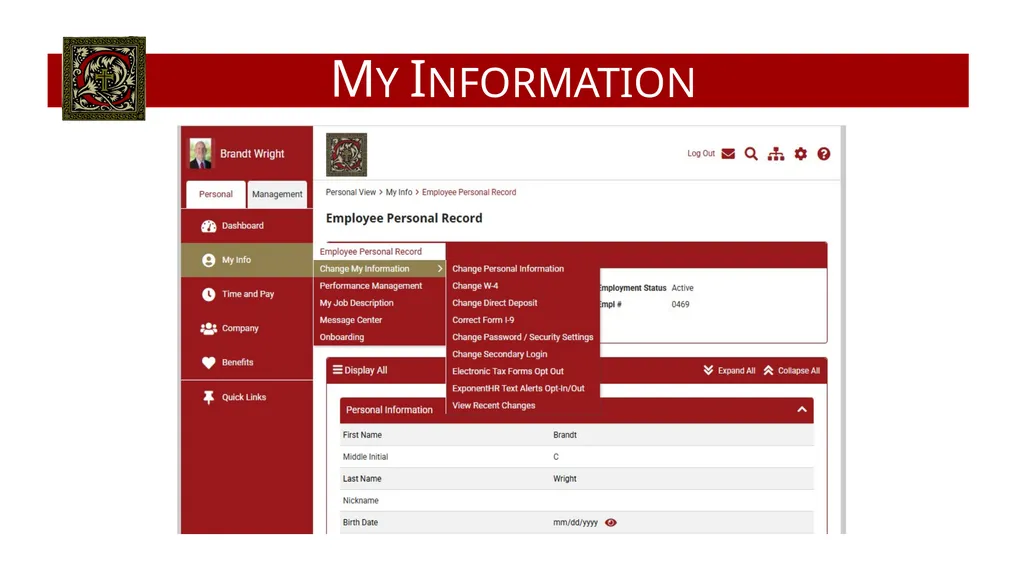Screen dimensions: 1024x575
Task: Click the Birth Date mm/dd/yyyy value
Action: 575,523
